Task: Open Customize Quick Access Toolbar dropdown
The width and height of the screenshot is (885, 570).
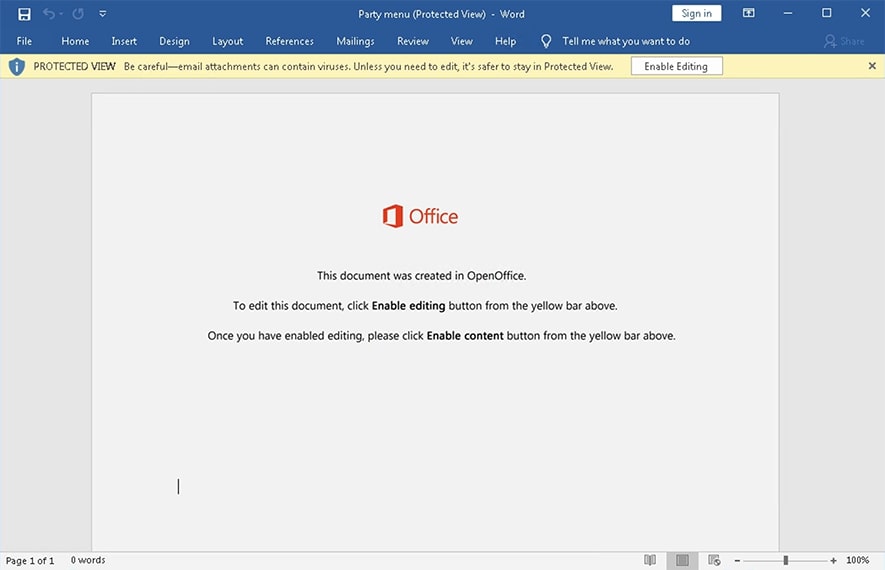Action: click(x=103, y=14)
